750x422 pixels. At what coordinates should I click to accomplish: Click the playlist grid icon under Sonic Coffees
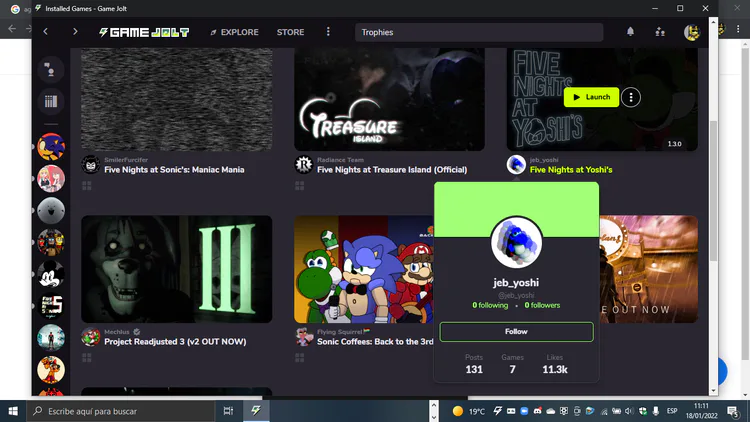point(299,357)
